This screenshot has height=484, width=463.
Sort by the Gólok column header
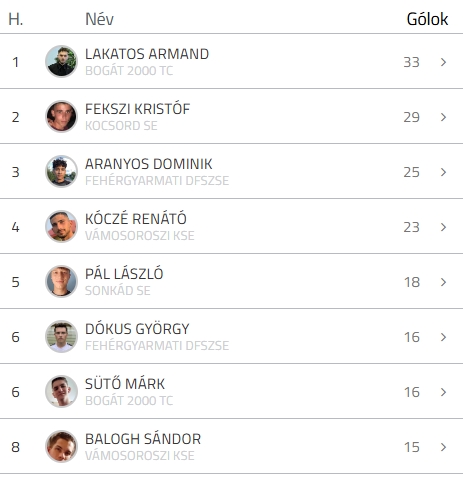pyautogui.click(x=427, y=19)
